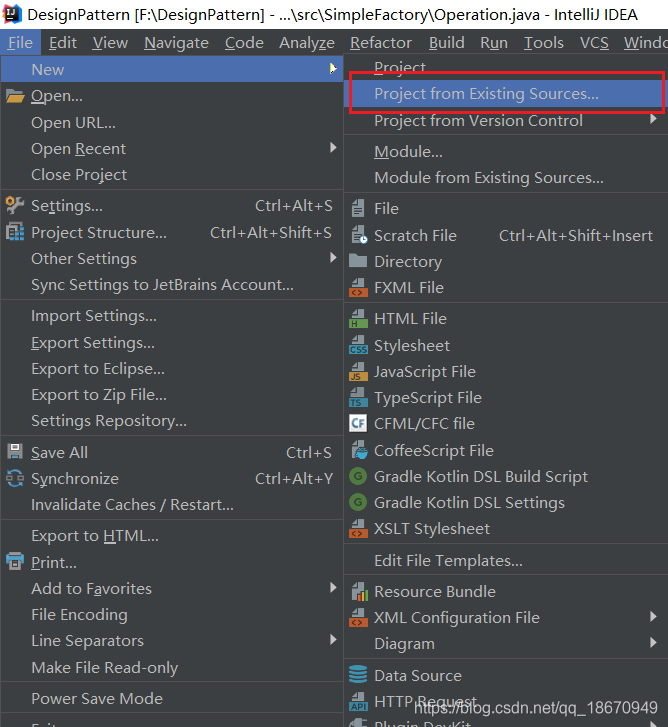Click the Gradle Kotlin DSL Settings icon
Image resolution: width=668 pixels, height=727 pixels.
pos(358,502)
